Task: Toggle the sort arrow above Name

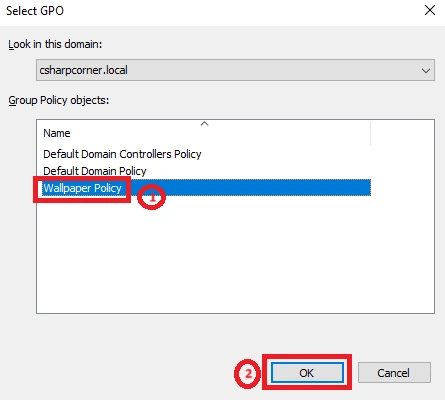Action: click(204, 124)
